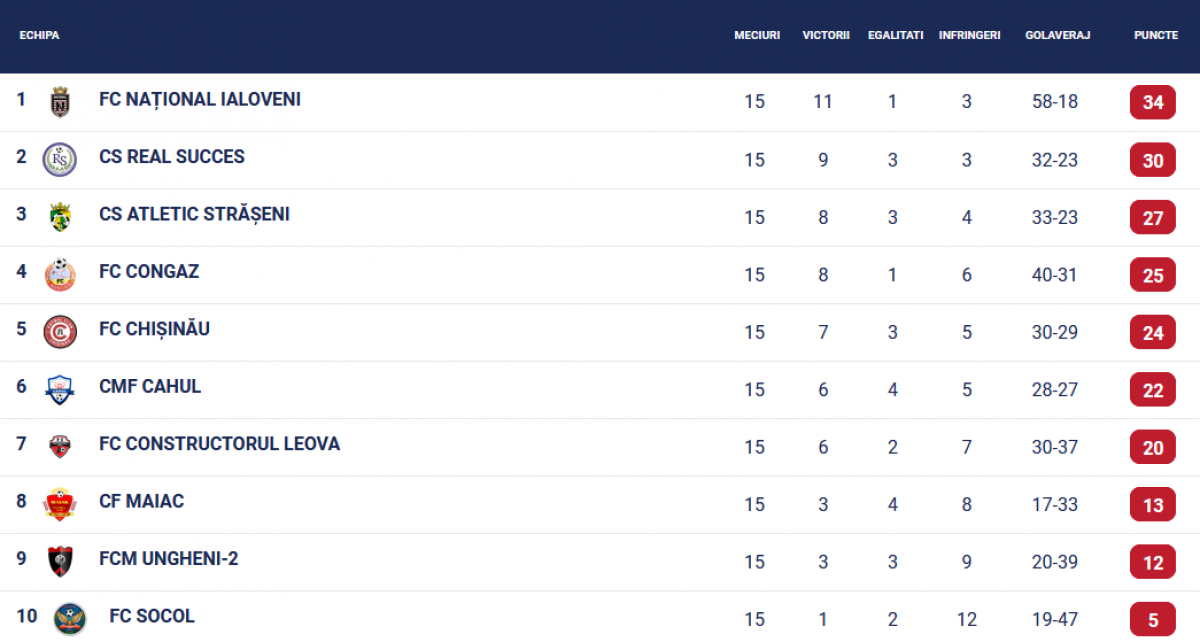This screenshot has width=1200, height=642.
Task: Click the FC Socol club emblem
Action: (70, 619)
